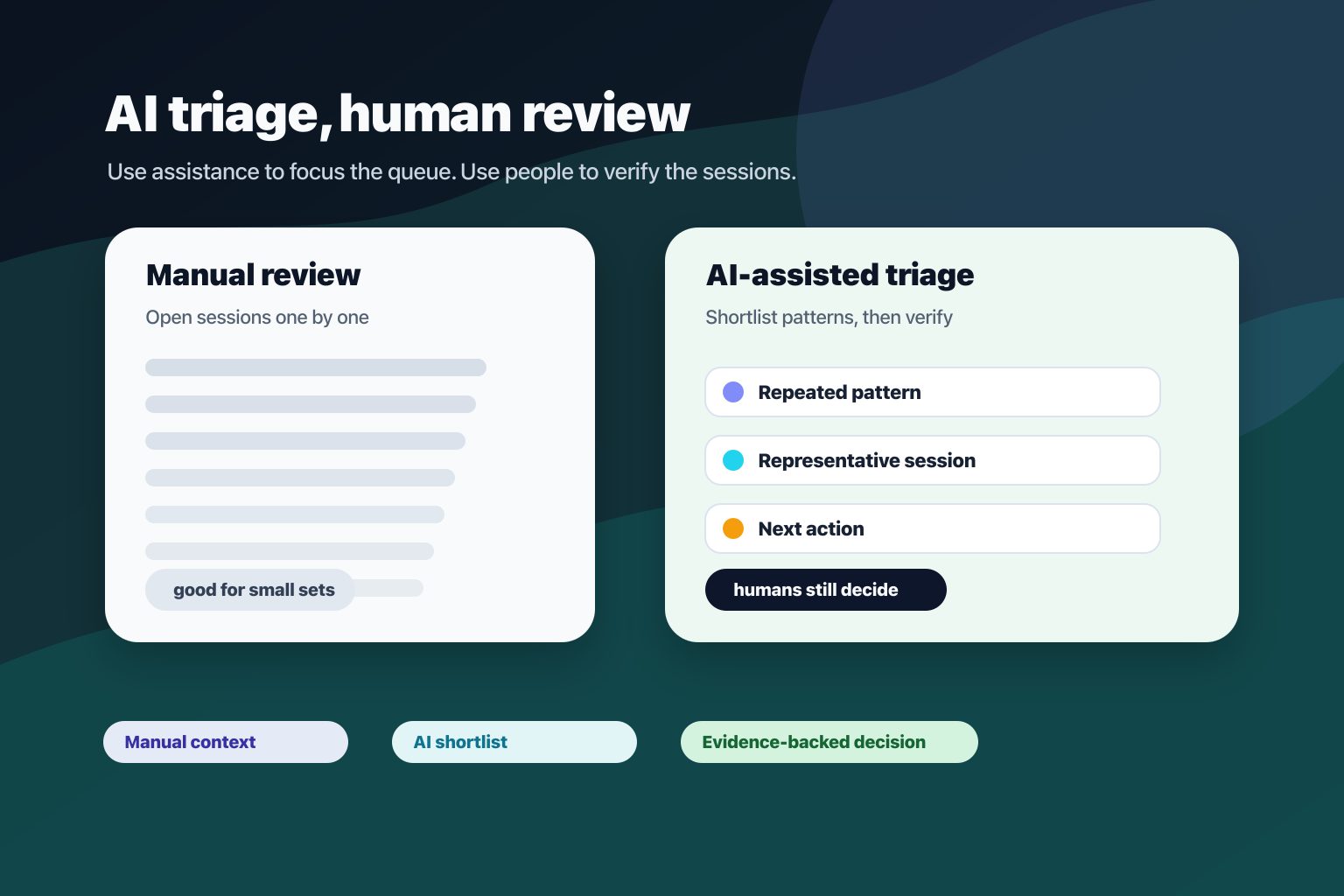The width and height of the screenshot is (1344, 896).
Task: Click the cyan dot beside Representative session
Action: tap(733, 460)
